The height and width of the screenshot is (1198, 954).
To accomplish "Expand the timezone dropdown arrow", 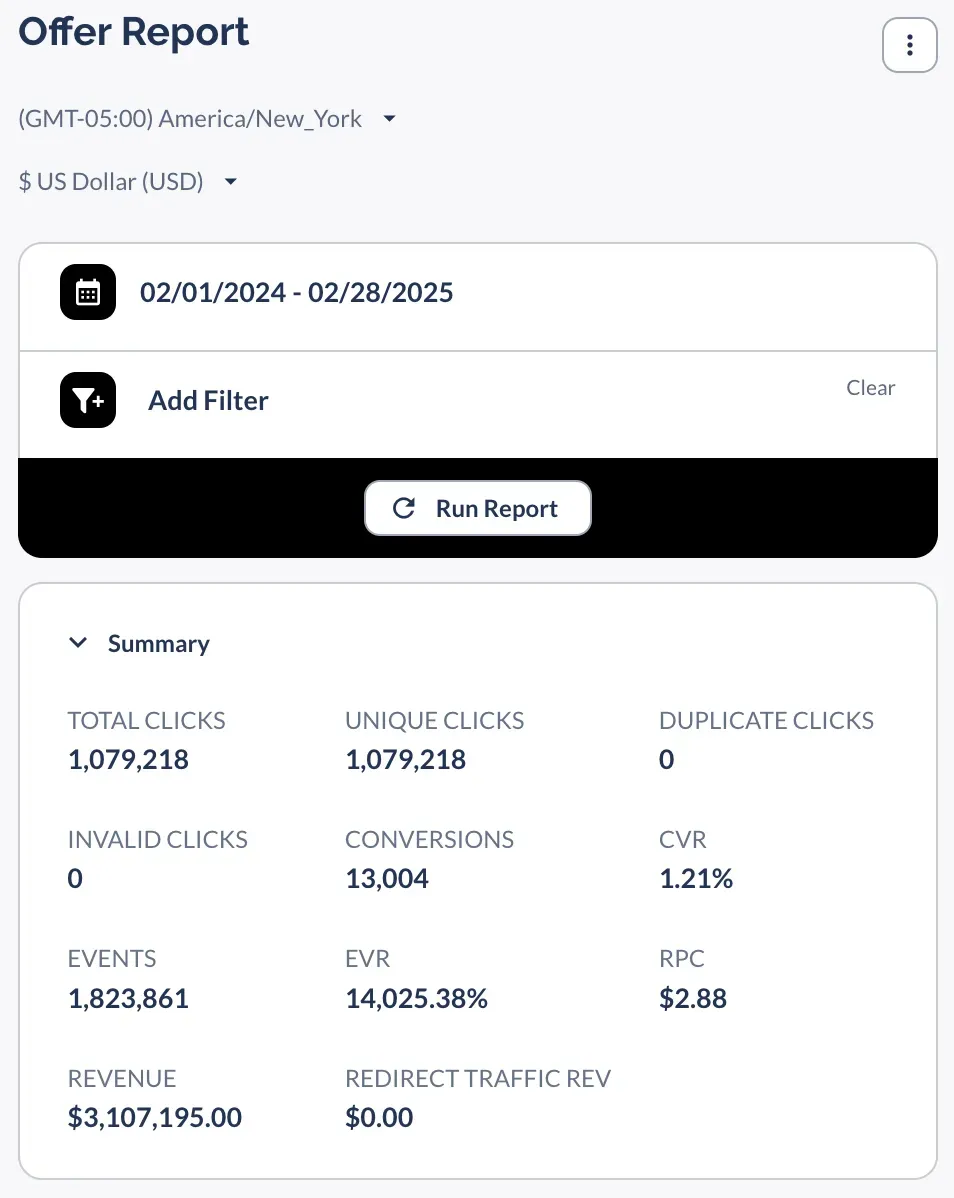I will click(x=390, y=119).
